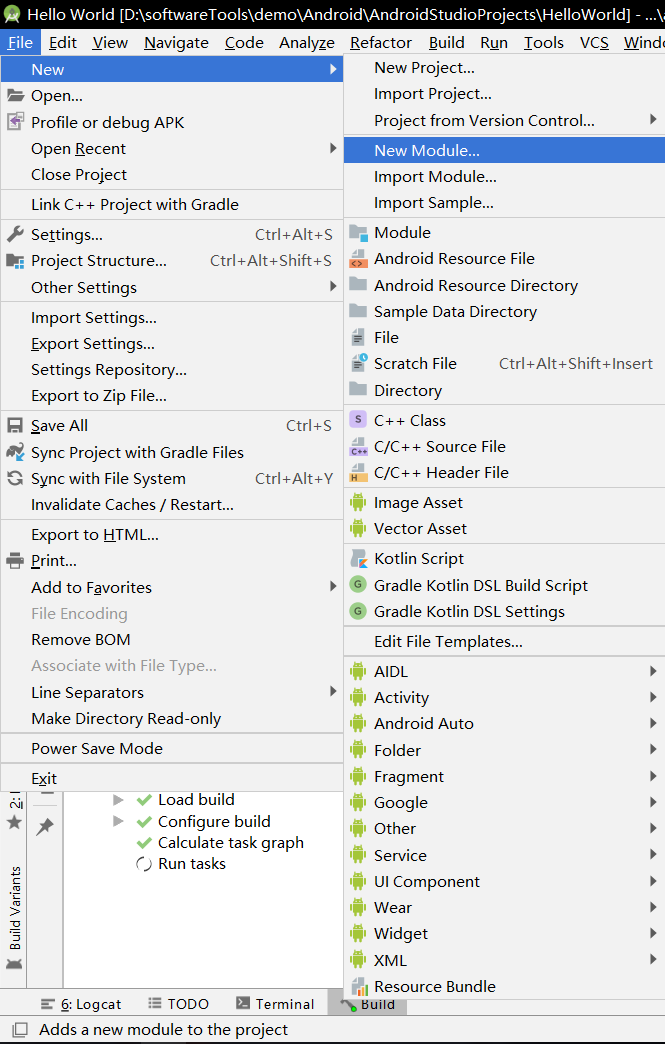Click the Scratch File icon
The height and width of the screenshot is (1044, 665).
(x=358, y=364)
